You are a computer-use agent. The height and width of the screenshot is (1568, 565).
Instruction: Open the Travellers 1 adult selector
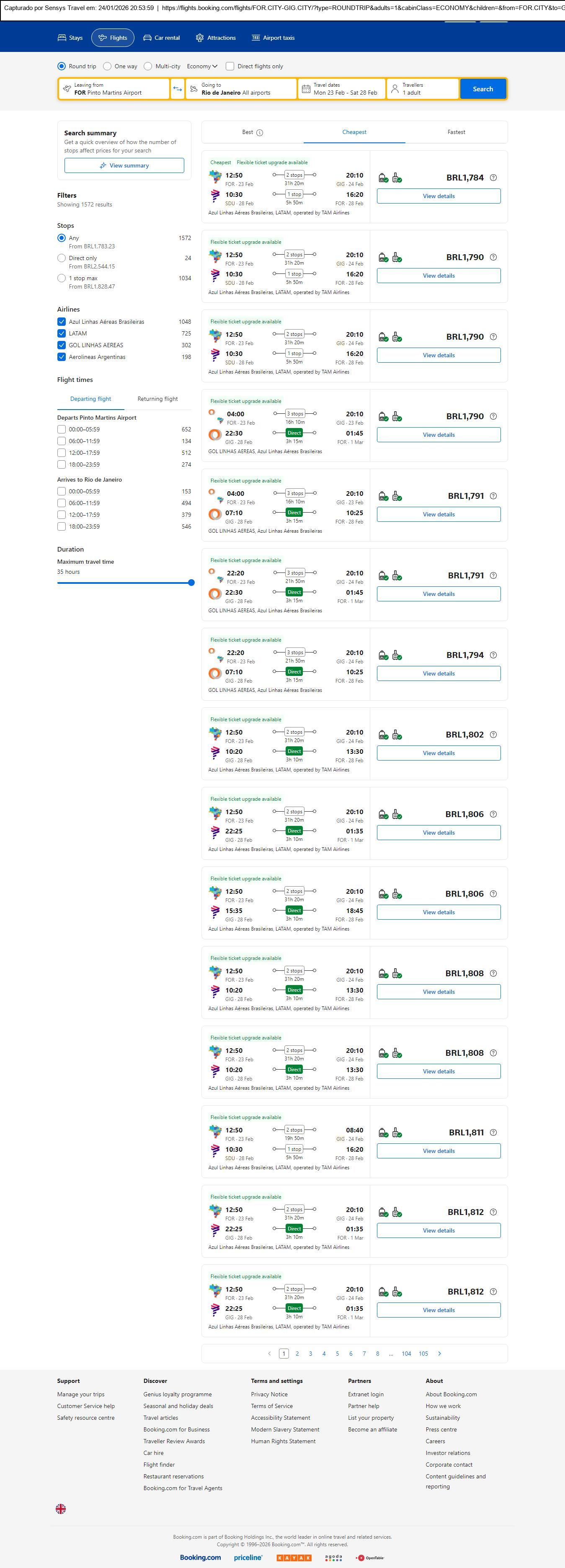(x=423, y=89)
